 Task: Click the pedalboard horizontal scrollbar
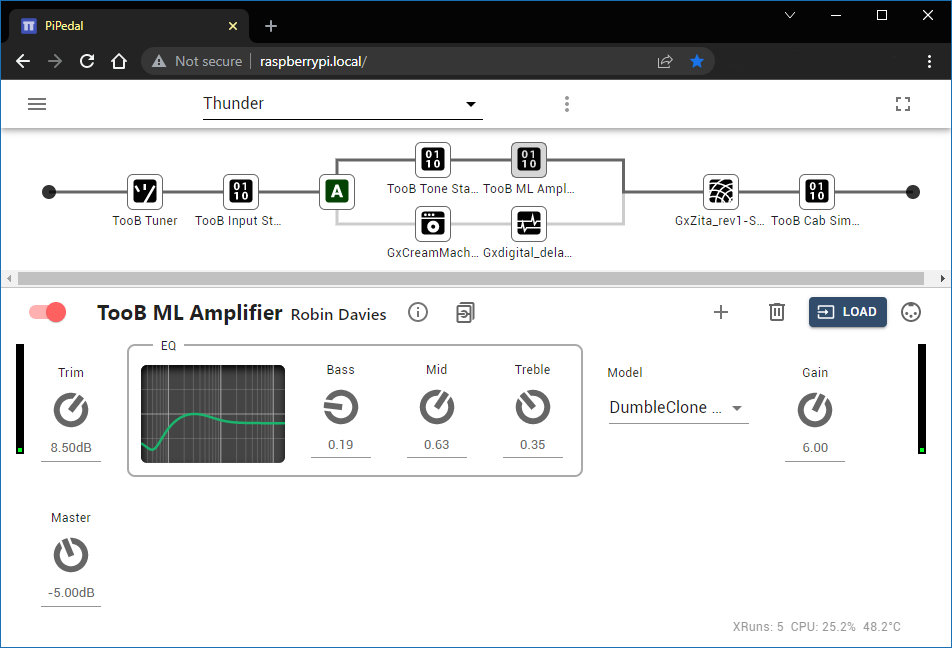point(471,279)
